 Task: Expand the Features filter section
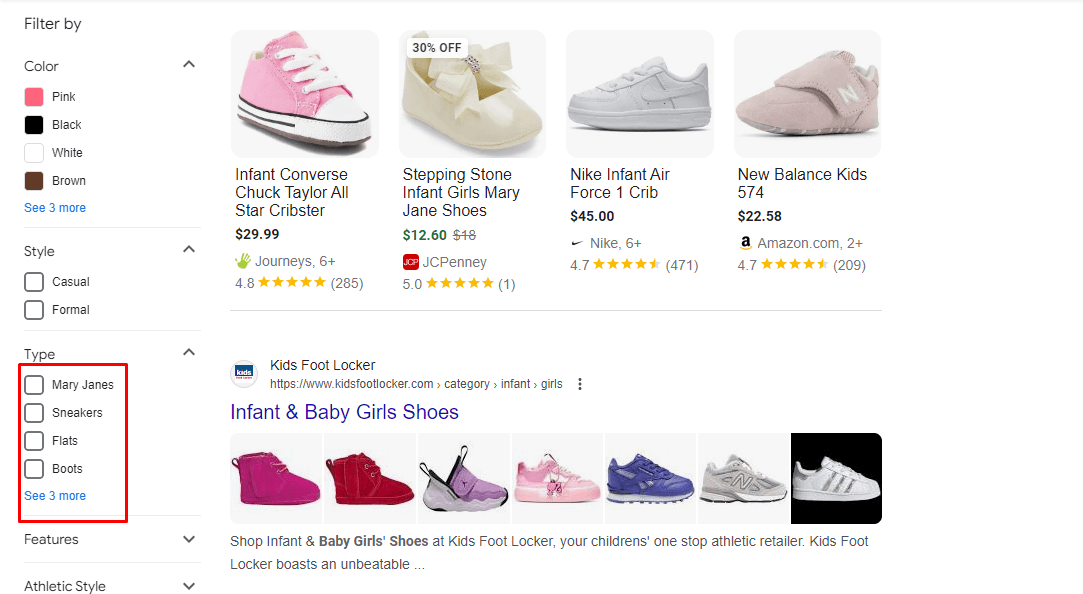click(189, 539)
